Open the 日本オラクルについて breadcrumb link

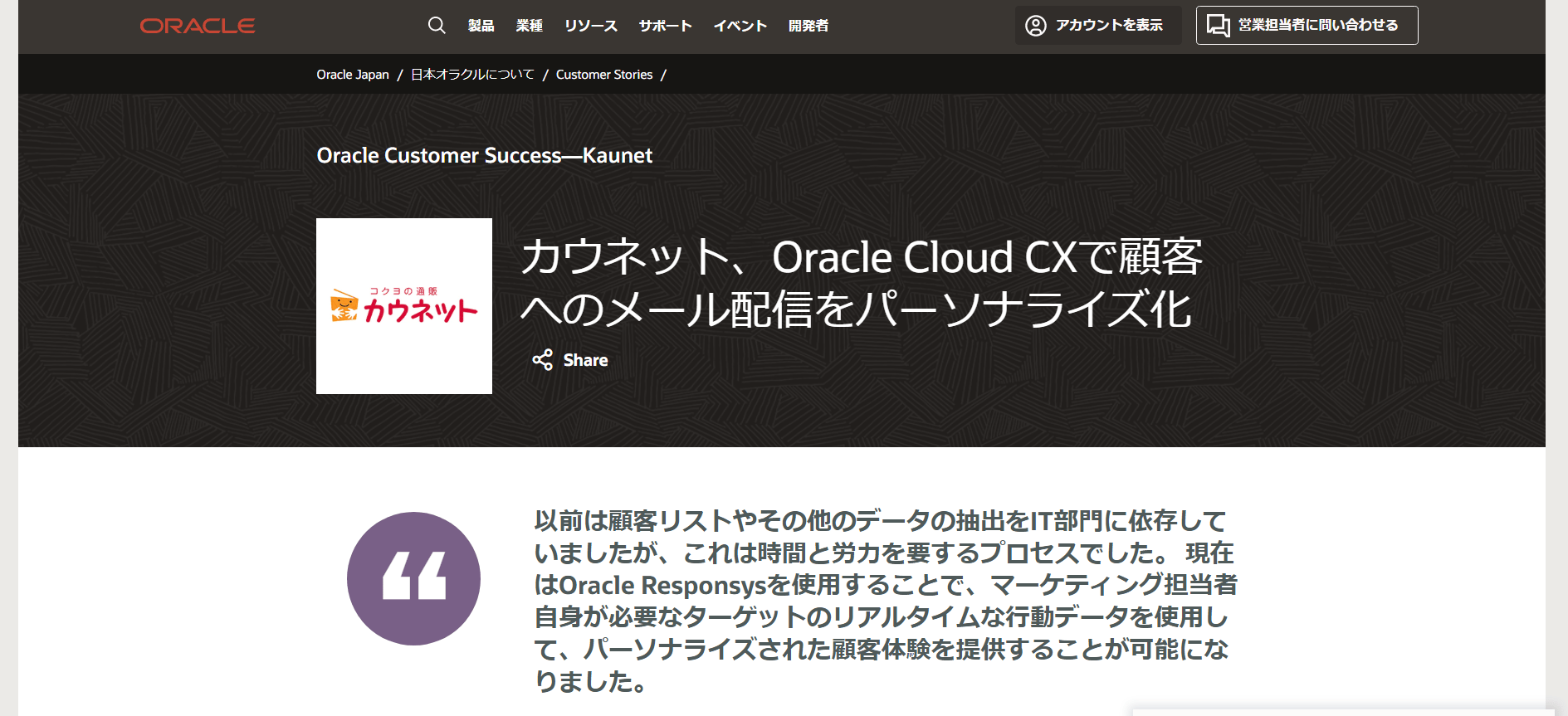[x=472, y=75]
